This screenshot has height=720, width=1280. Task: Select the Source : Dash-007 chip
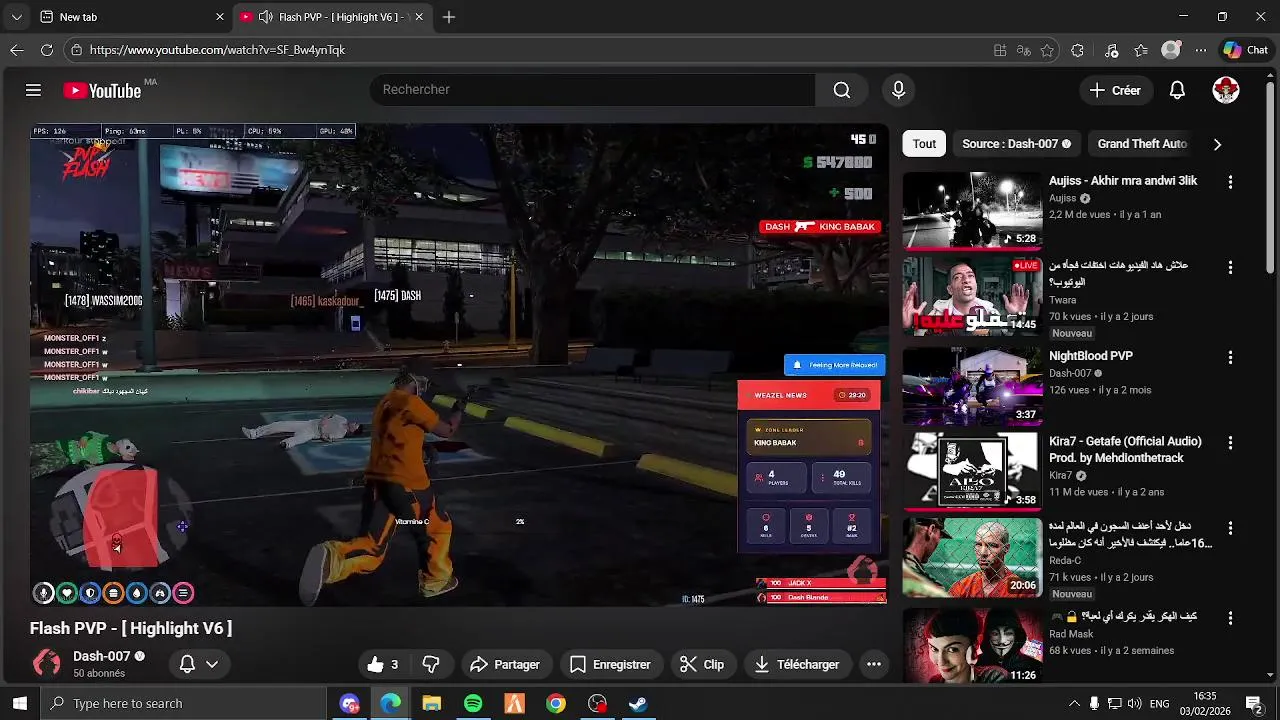[1015, 144]
